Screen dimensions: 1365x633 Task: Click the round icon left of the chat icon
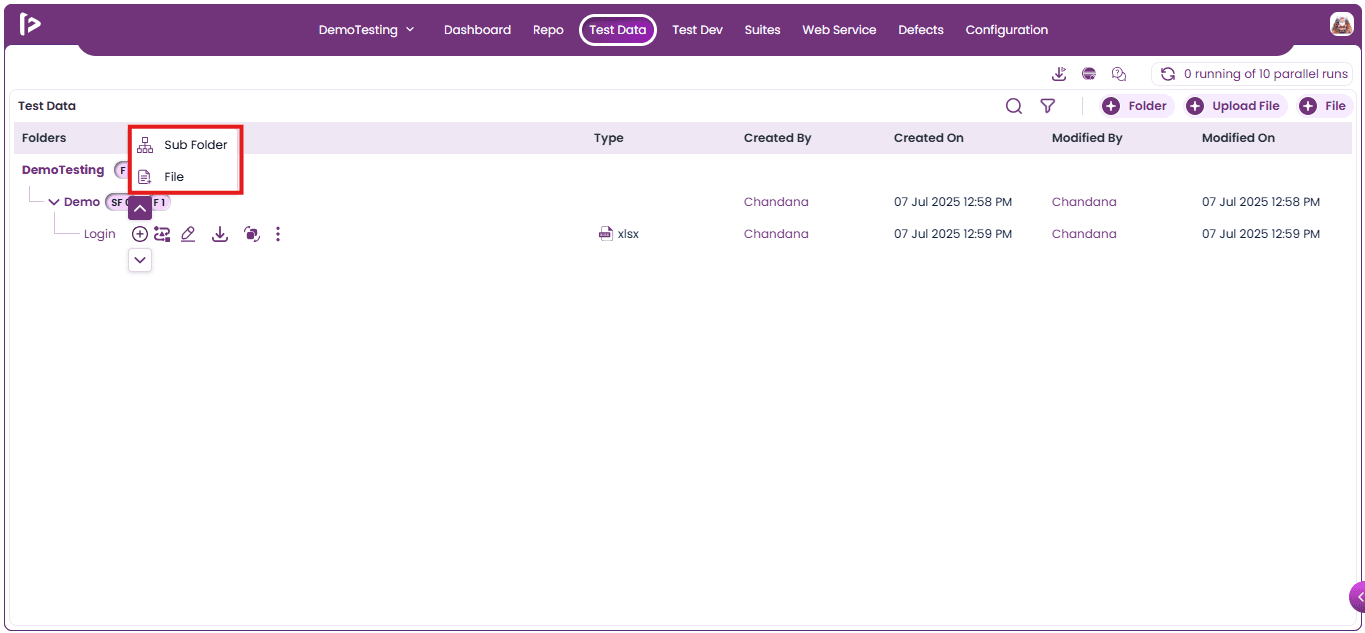(x=1089, y=74)
